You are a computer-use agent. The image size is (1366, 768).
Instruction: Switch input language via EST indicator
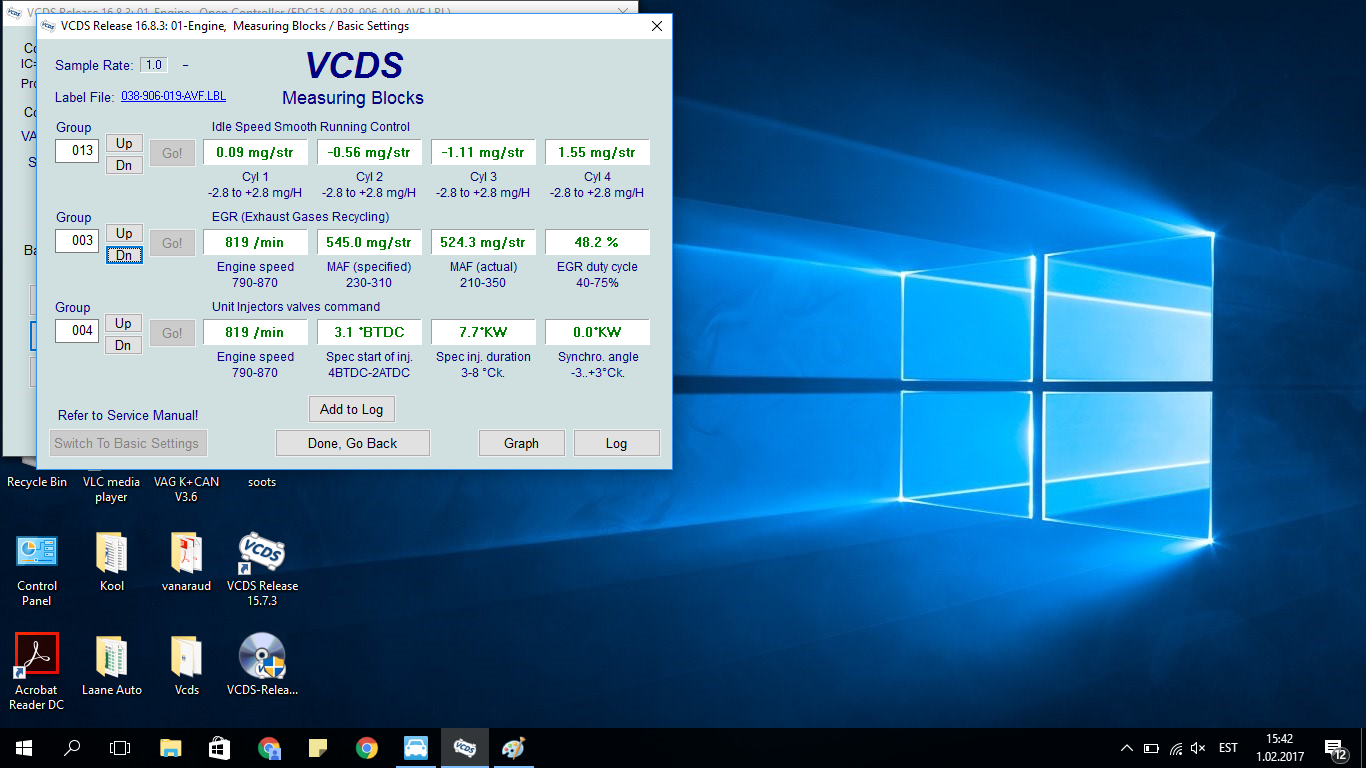coord(1228,748)
